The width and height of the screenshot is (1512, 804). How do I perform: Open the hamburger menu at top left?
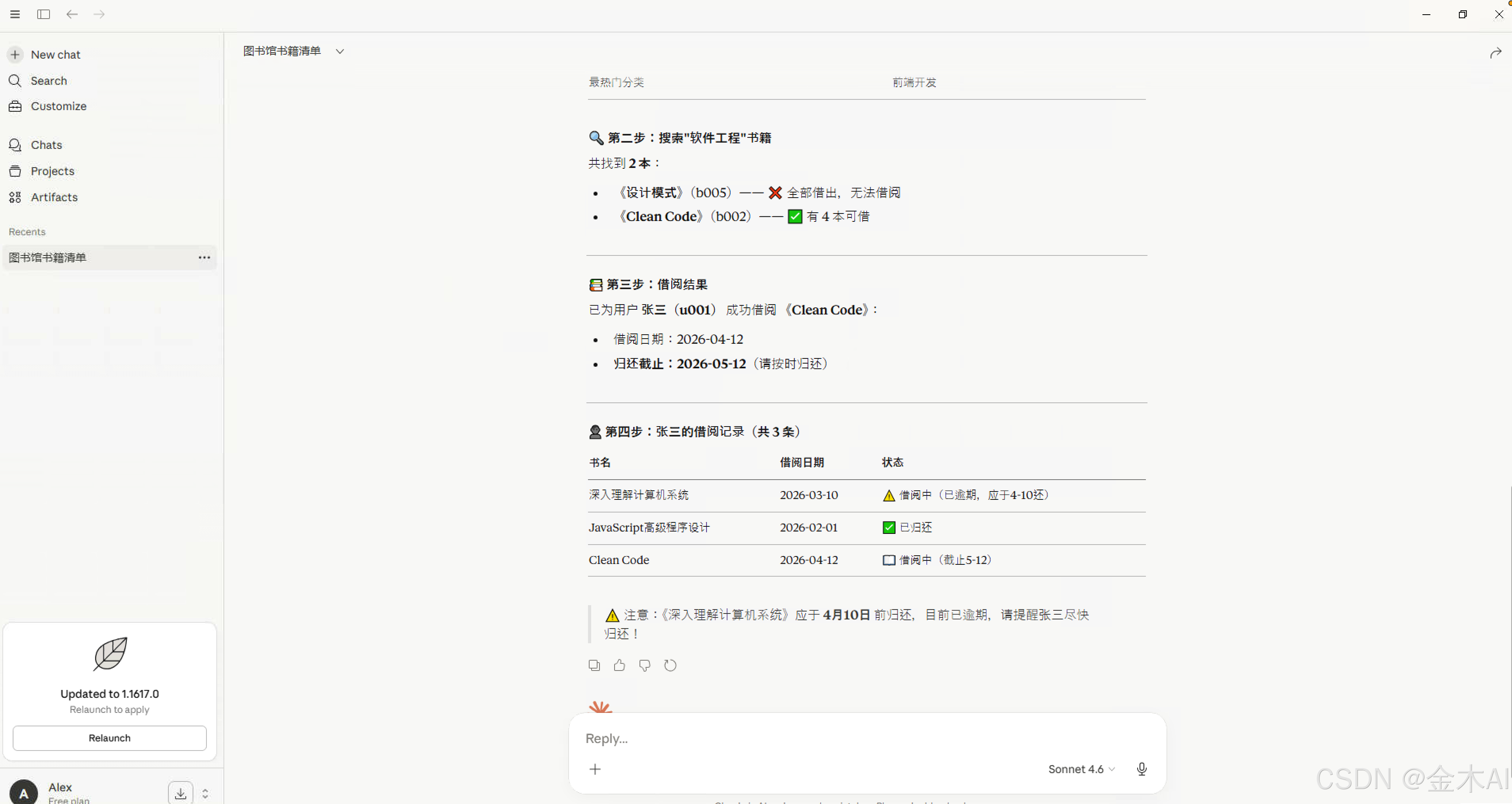15,14
